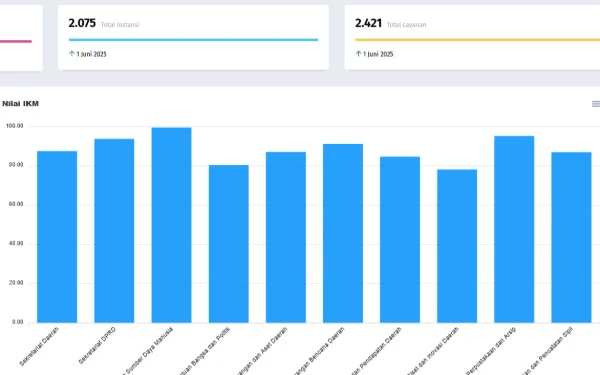This screenshot has height=375, width=600.
Task: Click the Sekretariat DPRD axis label
Action: pos(97,345)
